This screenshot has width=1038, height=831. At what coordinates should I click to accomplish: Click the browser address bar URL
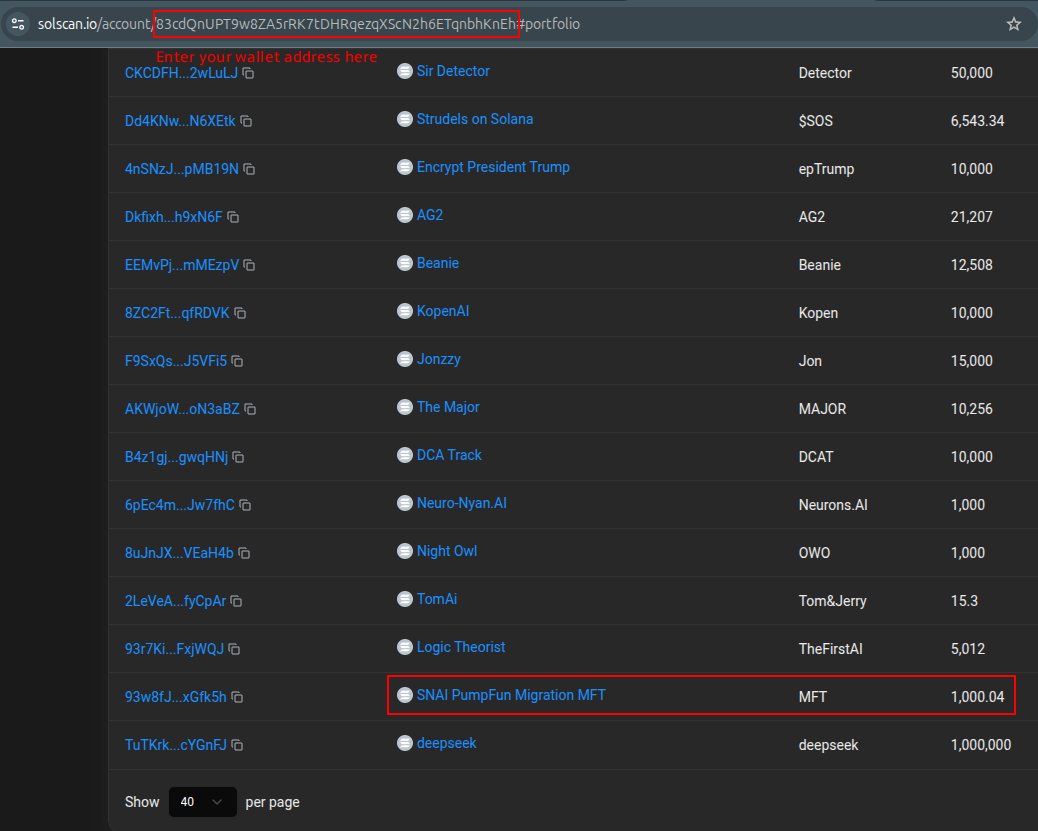(308, 24)
